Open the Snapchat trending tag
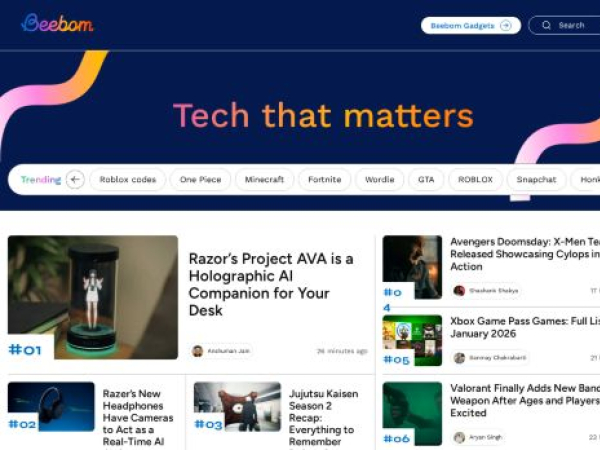Image resolution: width=600 pixels, height=450 pixels. pyautogui.click(x=536, y=179)
